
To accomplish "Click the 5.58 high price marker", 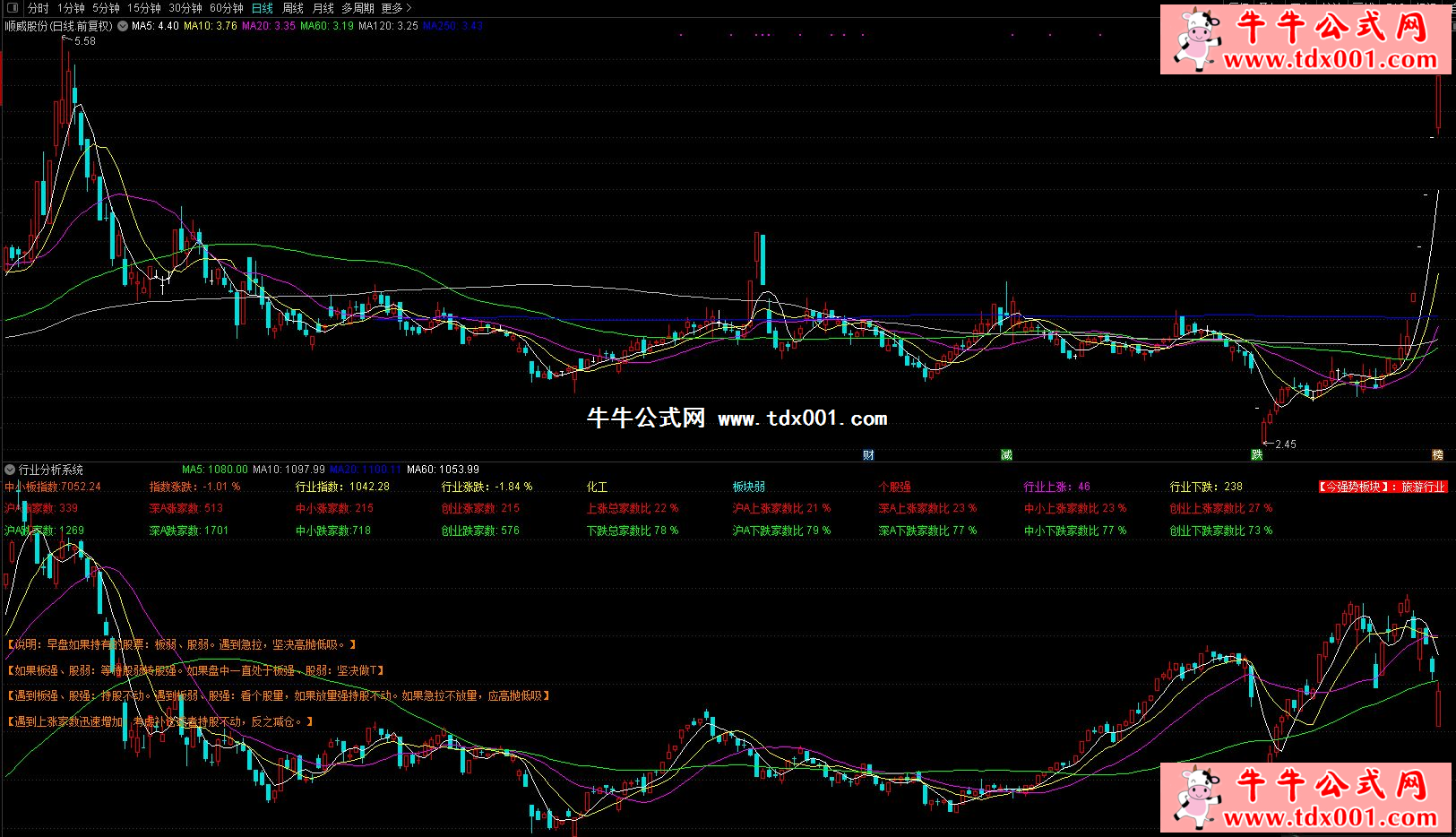I will tap(85, 41).
